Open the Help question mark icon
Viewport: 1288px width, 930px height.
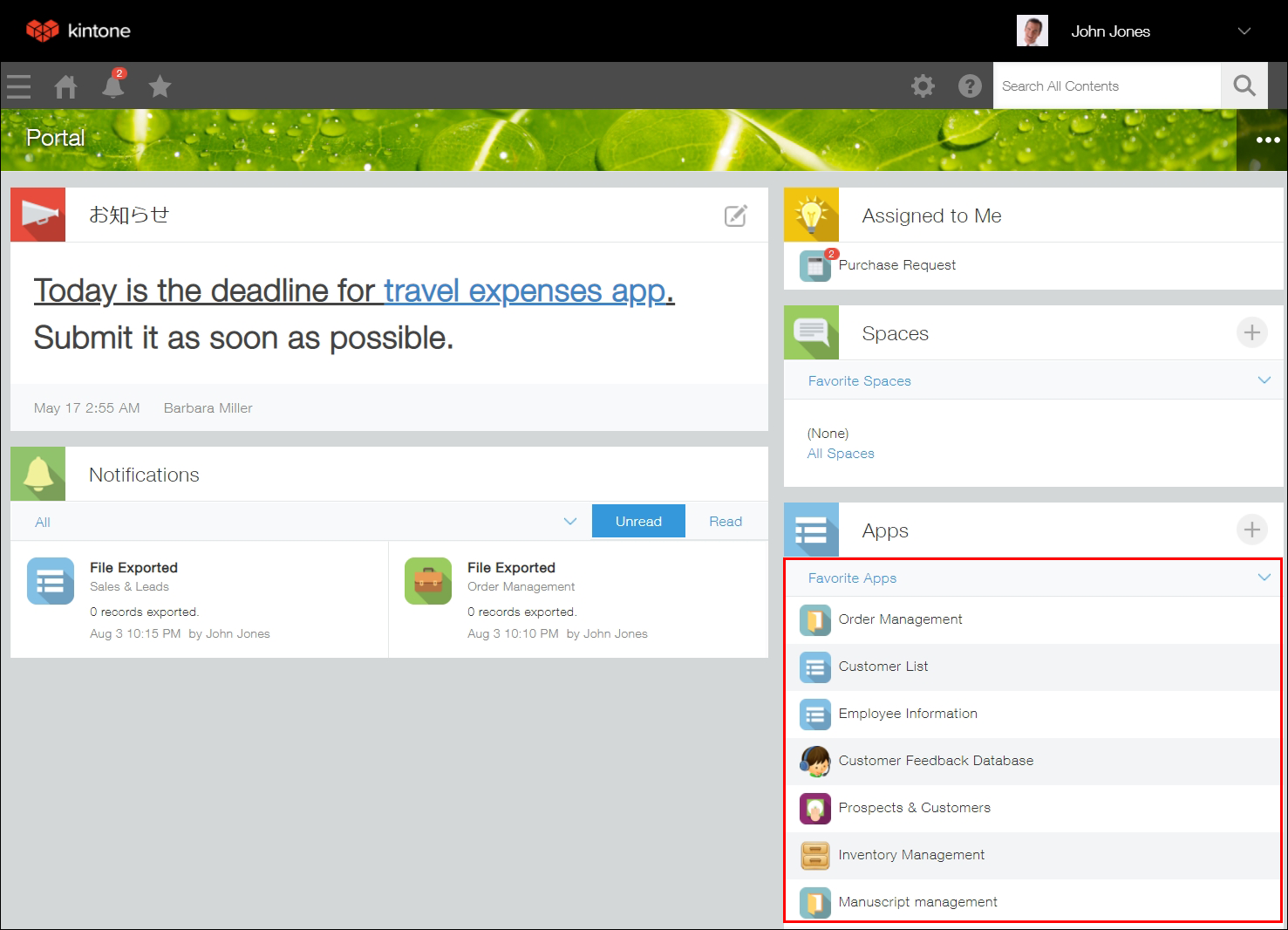point(970,85)
